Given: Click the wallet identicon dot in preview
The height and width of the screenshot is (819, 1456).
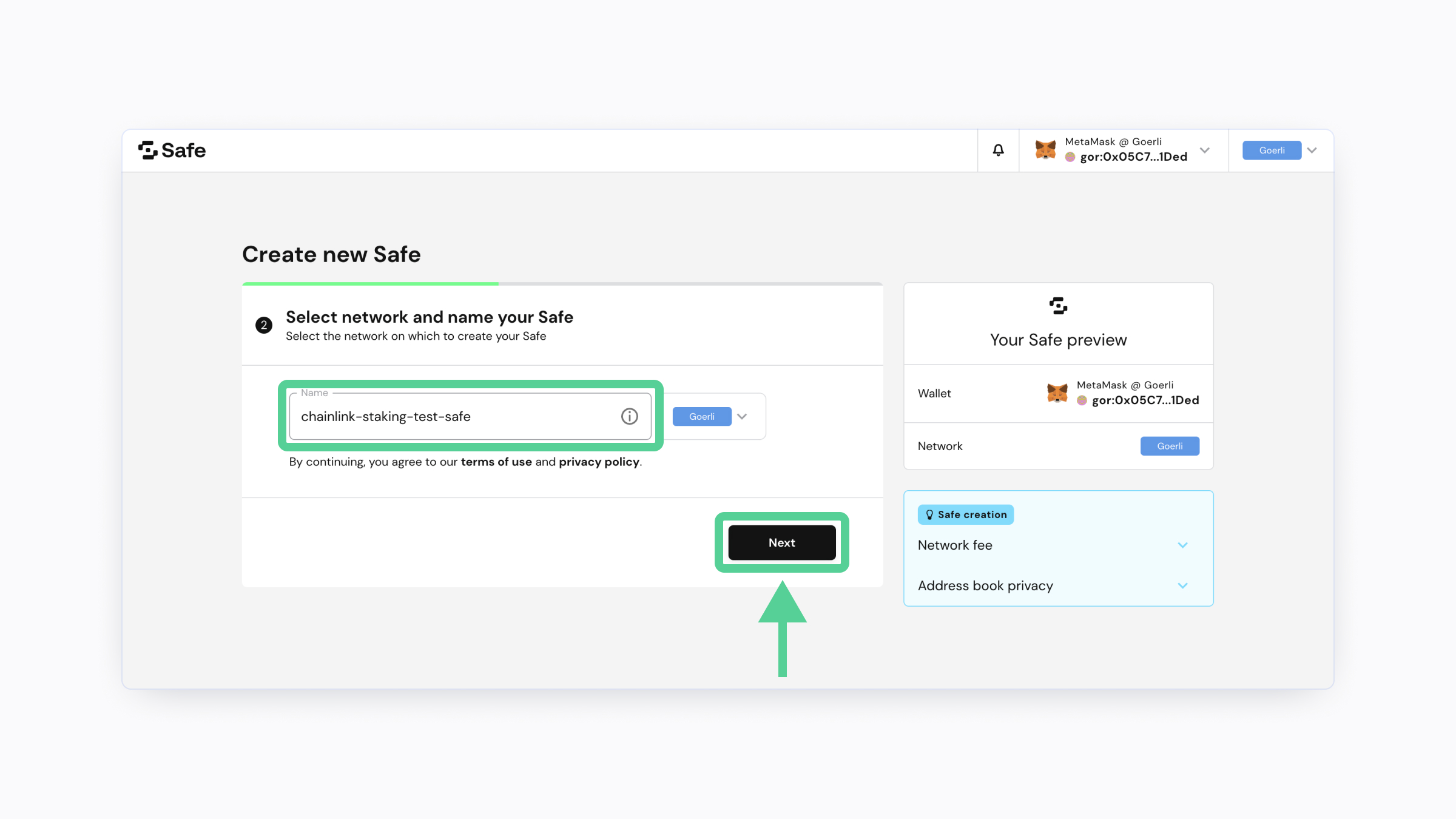Looking at the screenshot, I should (x=1082, y=400).
